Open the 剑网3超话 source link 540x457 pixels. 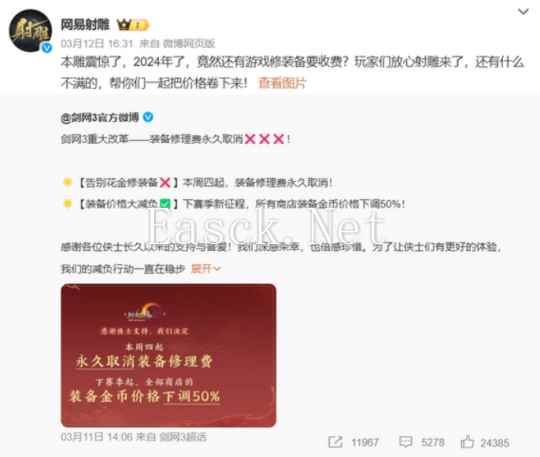click(183, 437)
